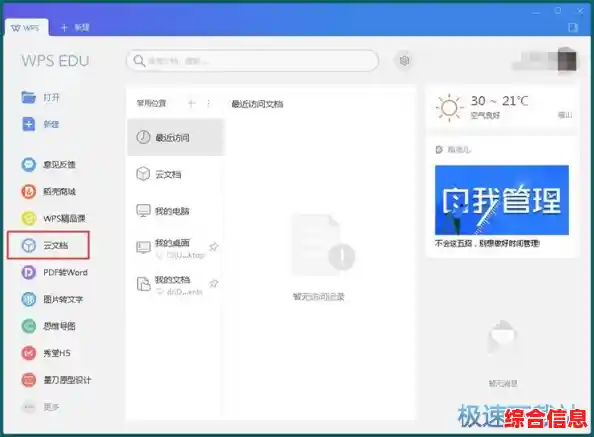Click the WPS EDU logo text
594x437 pixels.
pos(55,61)
